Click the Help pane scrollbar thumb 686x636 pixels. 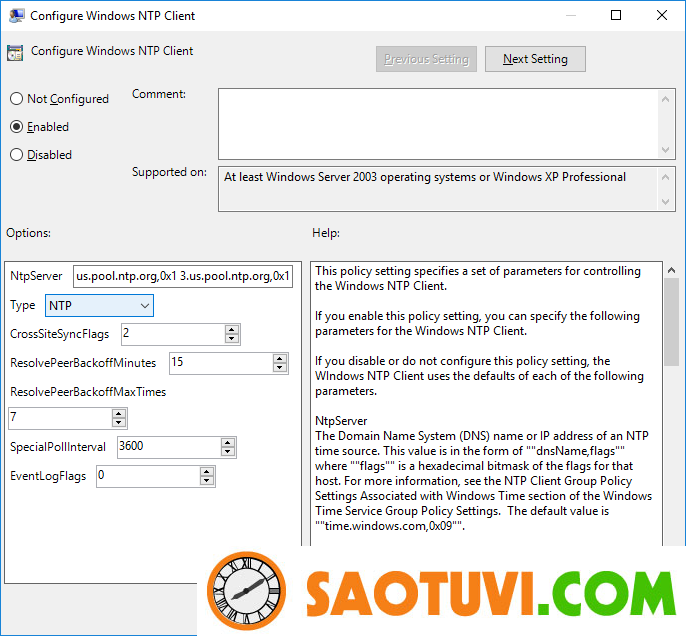(671, 322)
